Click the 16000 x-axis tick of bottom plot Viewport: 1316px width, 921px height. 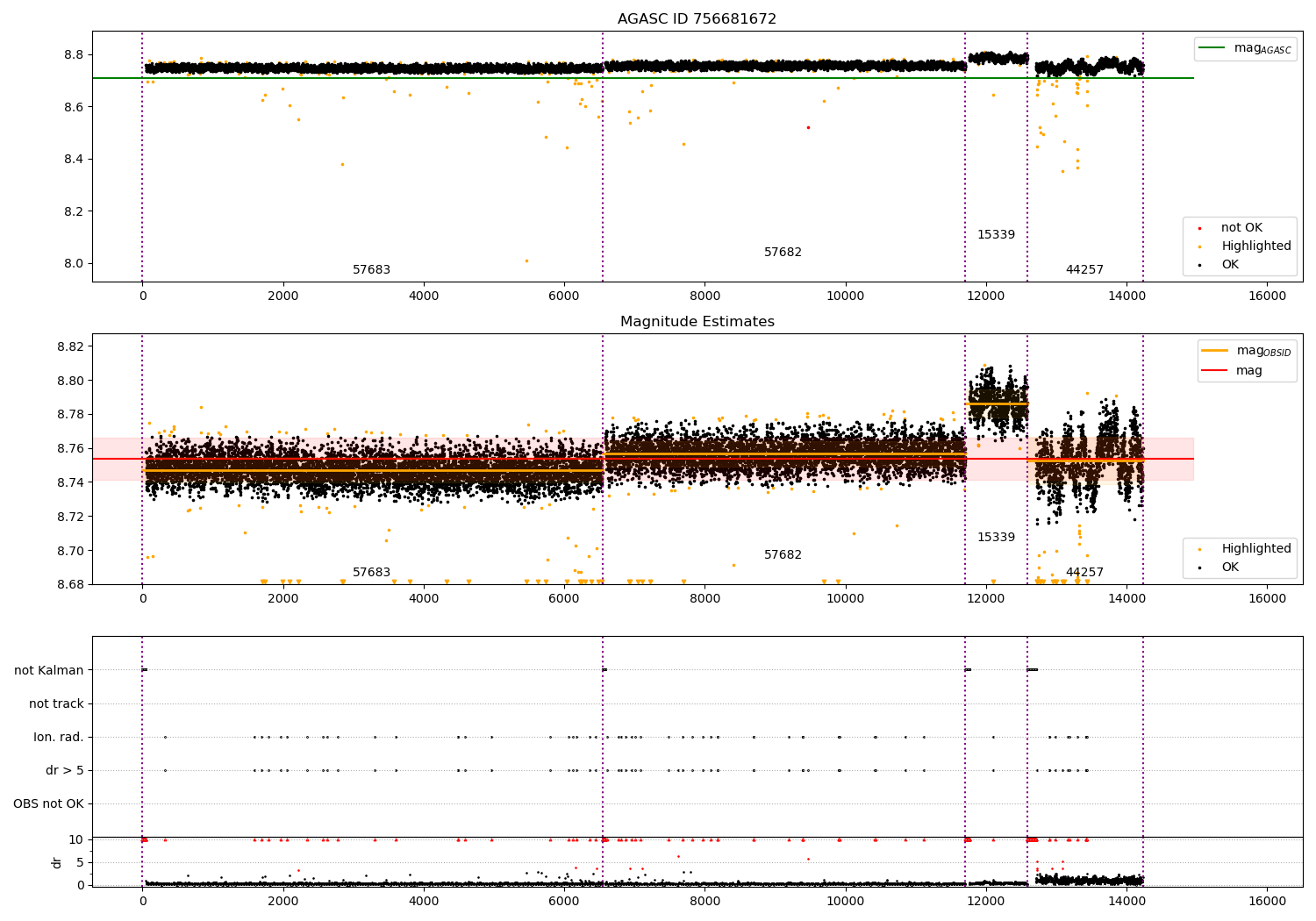(x=1267, y=902)
